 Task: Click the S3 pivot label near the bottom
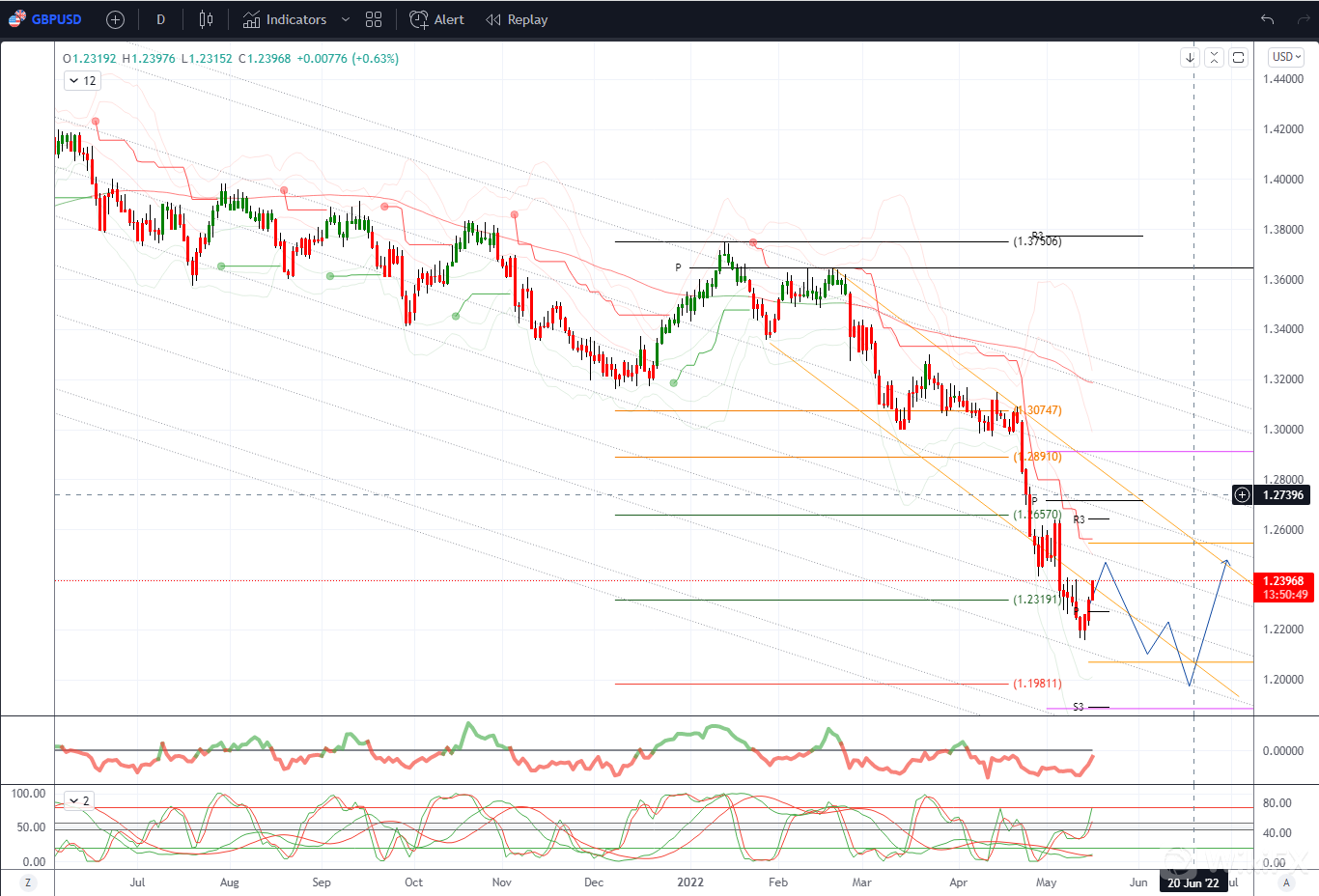(1079, 708)
